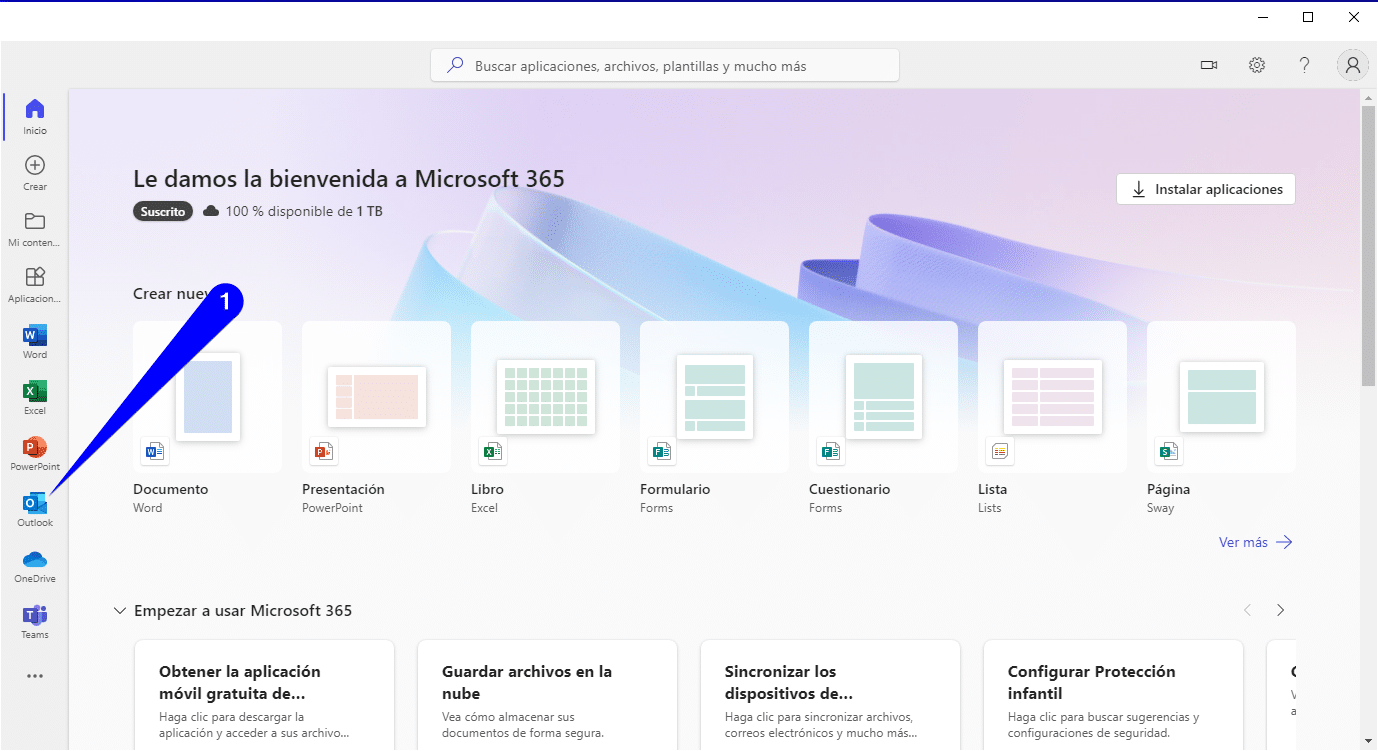Screen dimensions: 1378x751
Task: Open Outlook from the sidebar
Action: [x=35, y=509]
